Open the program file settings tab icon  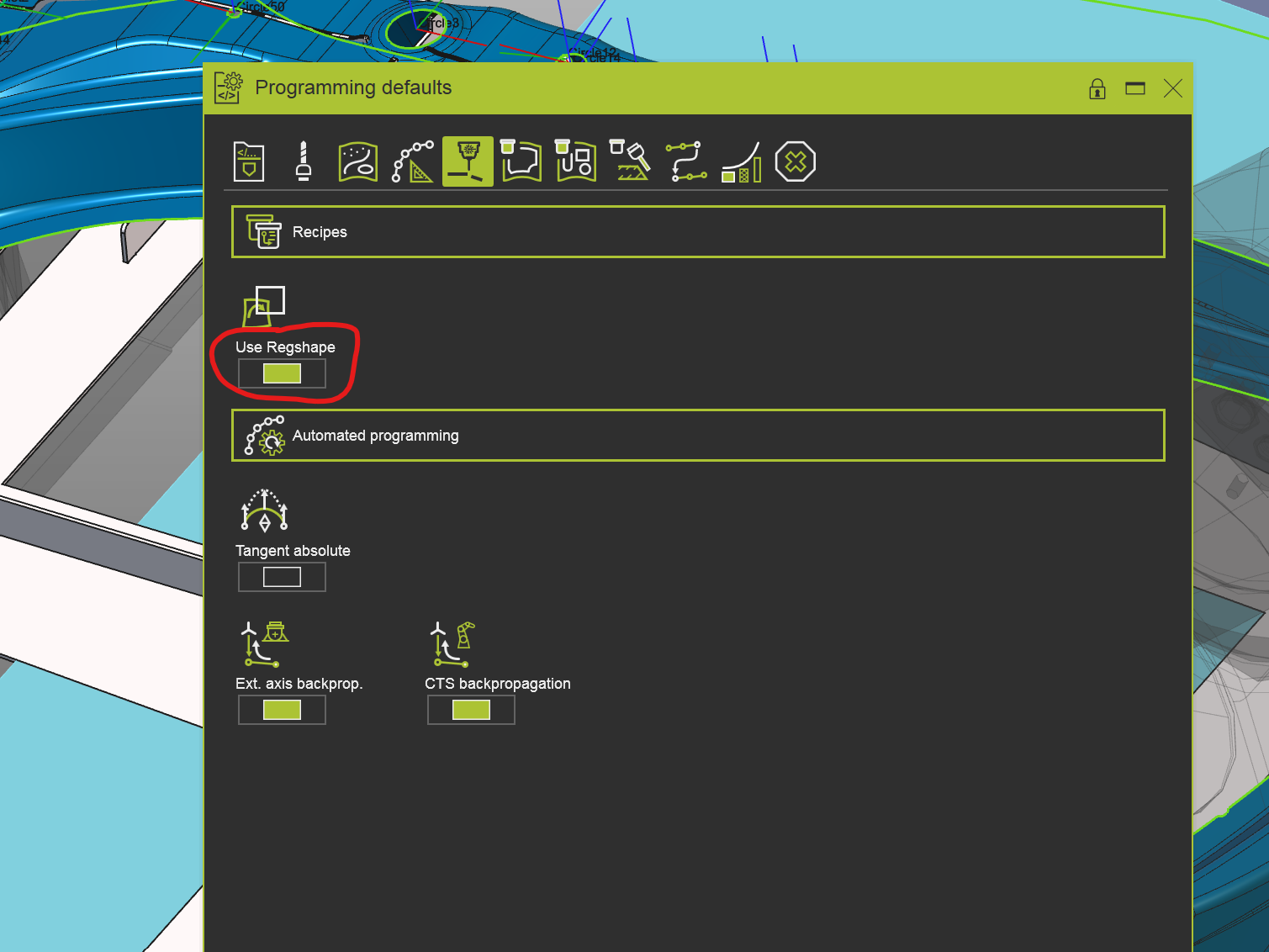pos(249,161)
